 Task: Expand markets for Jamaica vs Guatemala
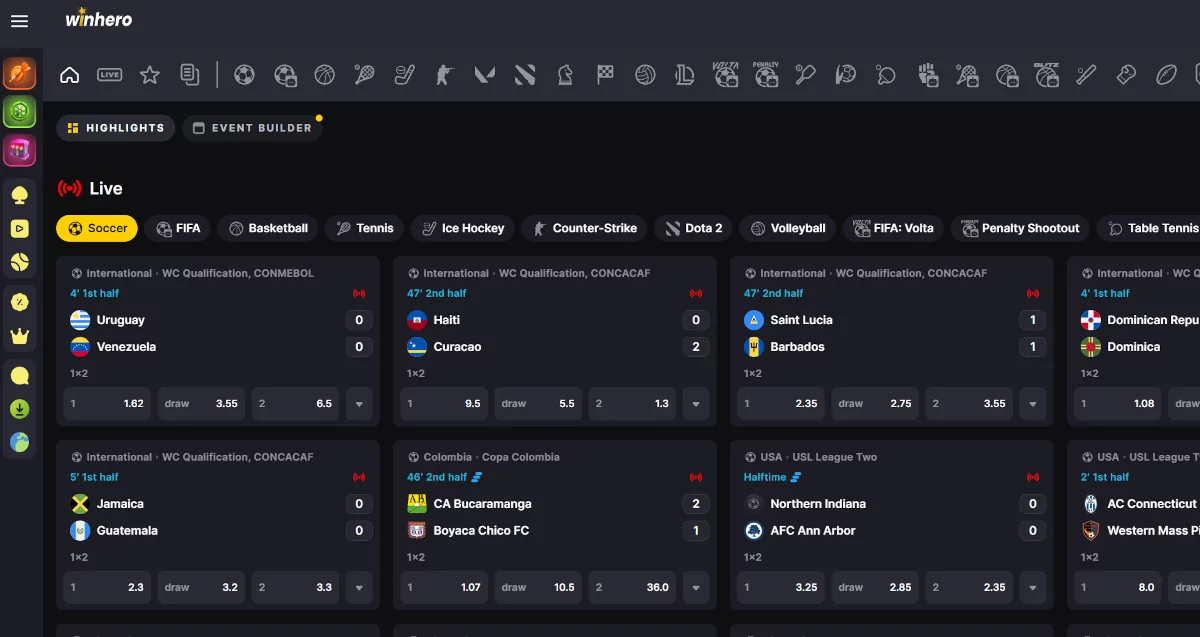coord(359,588)
